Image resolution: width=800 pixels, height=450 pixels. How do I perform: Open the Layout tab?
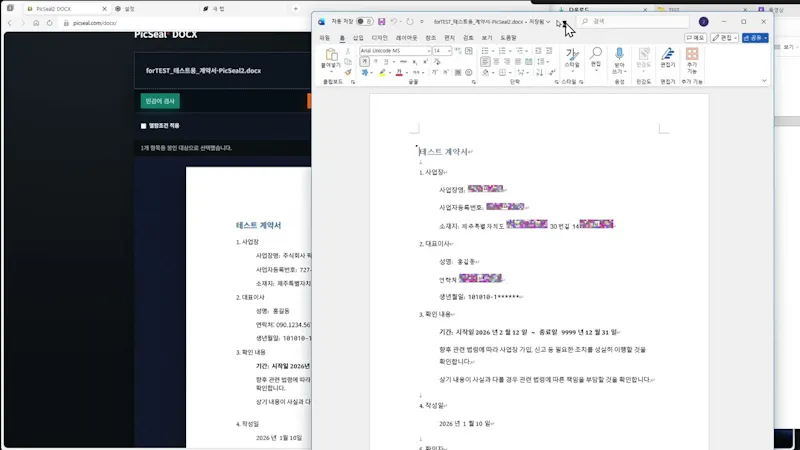click(407, 38)
